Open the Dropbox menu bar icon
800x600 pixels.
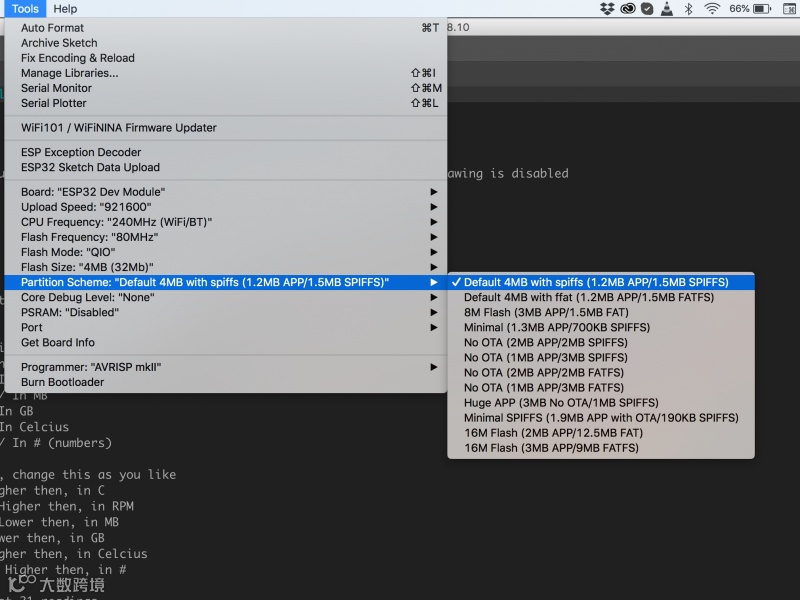pyautogui.click(x=607, y=9)
